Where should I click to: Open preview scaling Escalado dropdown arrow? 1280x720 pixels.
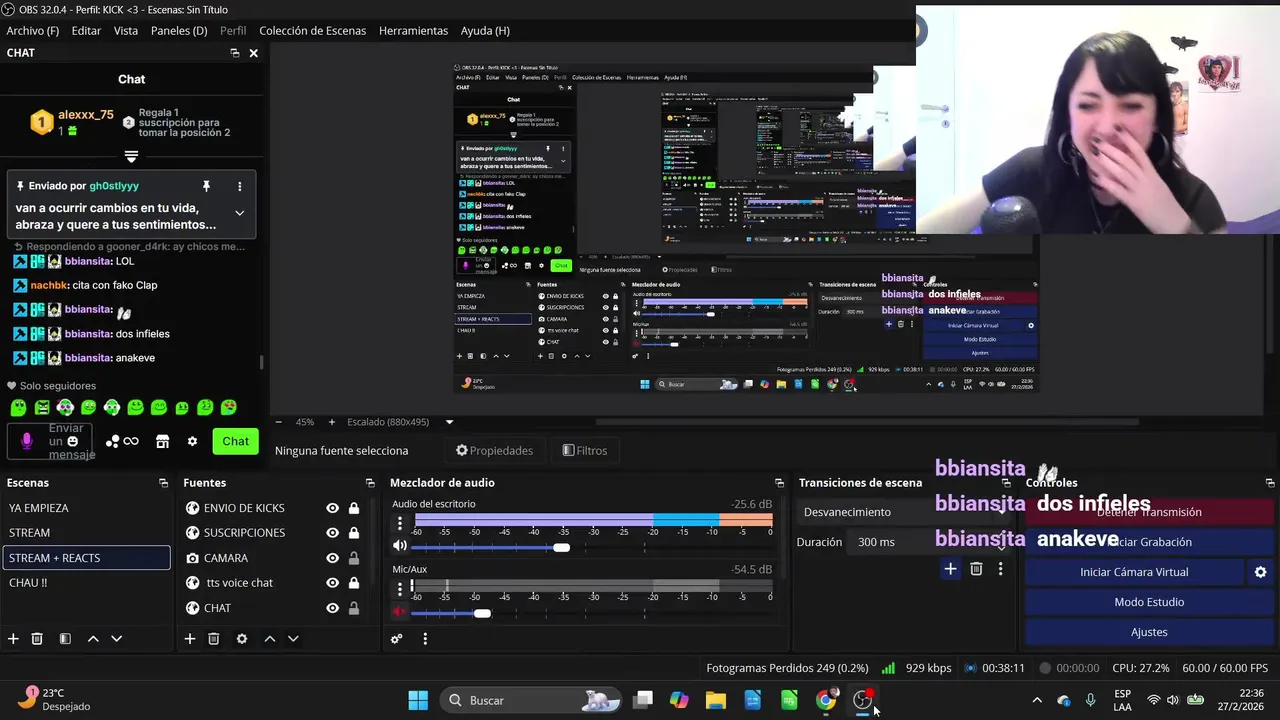click(449, 422)
